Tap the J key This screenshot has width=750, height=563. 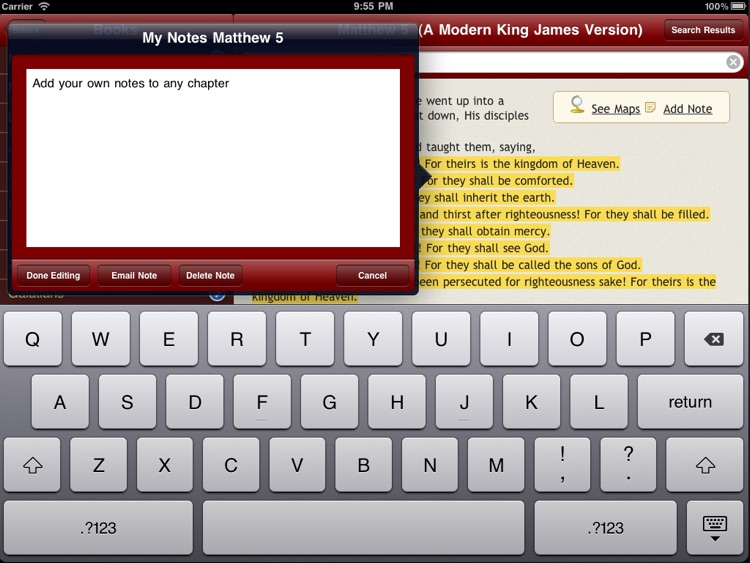[x=464, y=402]
